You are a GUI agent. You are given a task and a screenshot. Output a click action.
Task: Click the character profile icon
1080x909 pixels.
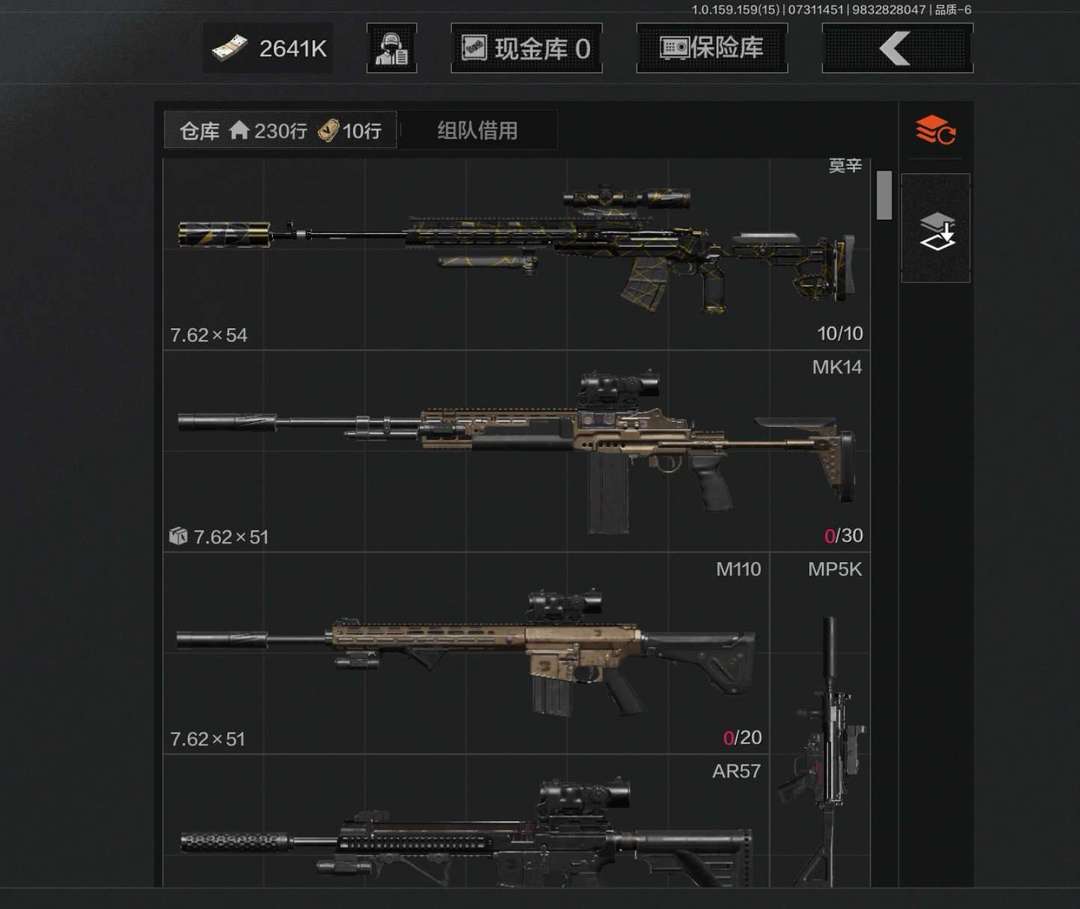(391, 48)
